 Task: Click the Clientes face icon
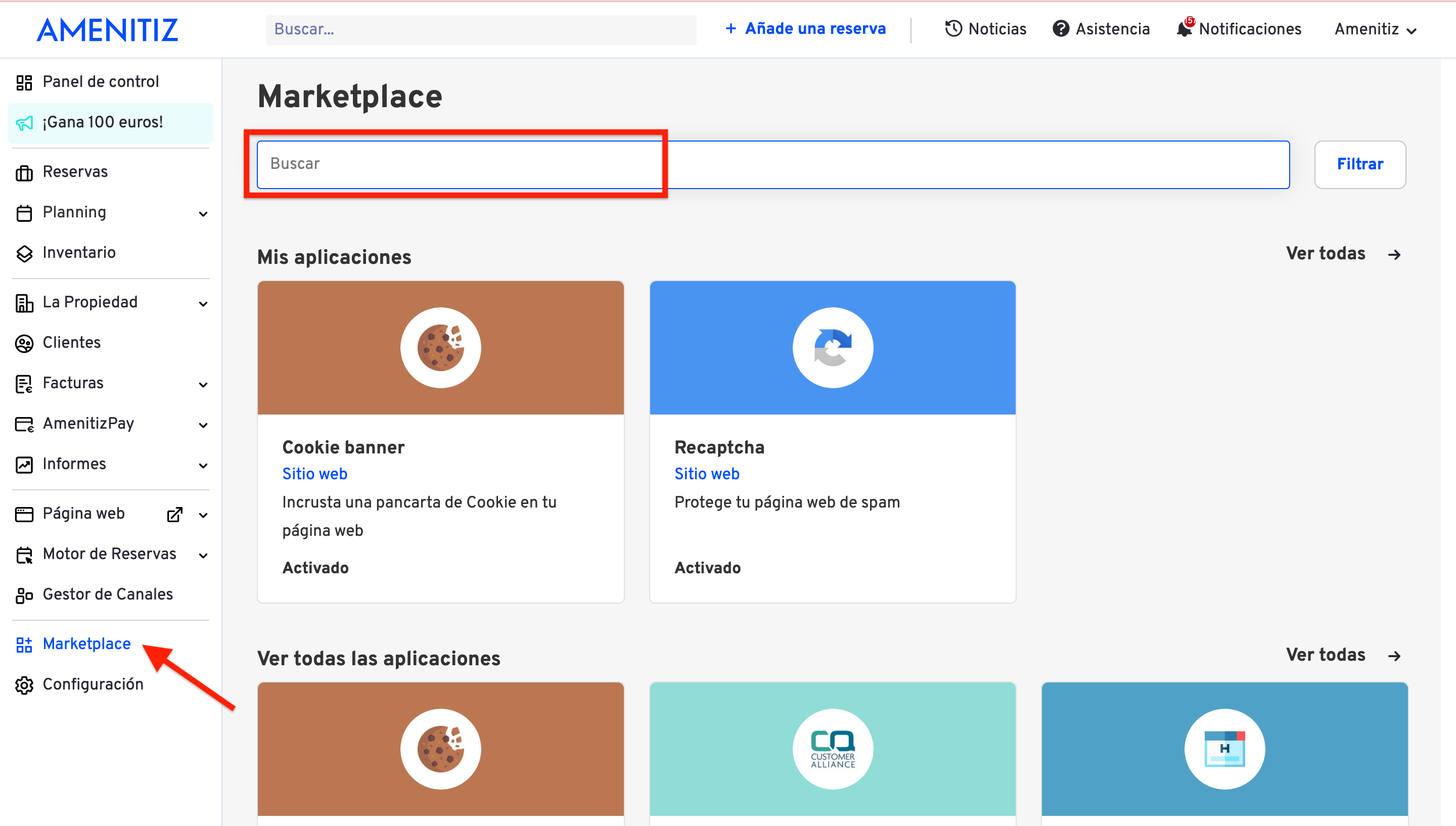click(24, 344)
